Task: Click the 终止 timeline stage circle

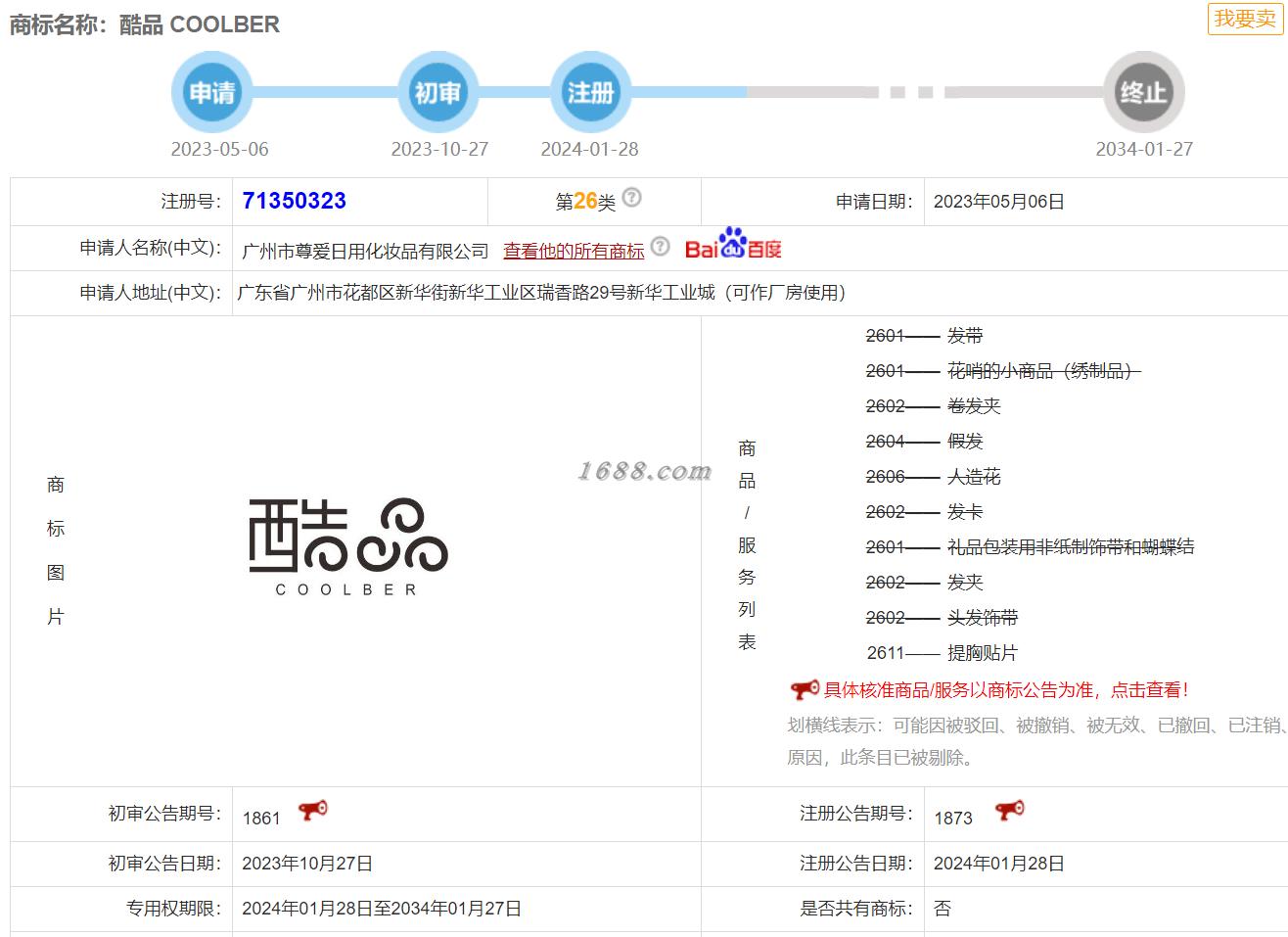Action: pos(1143,92)
